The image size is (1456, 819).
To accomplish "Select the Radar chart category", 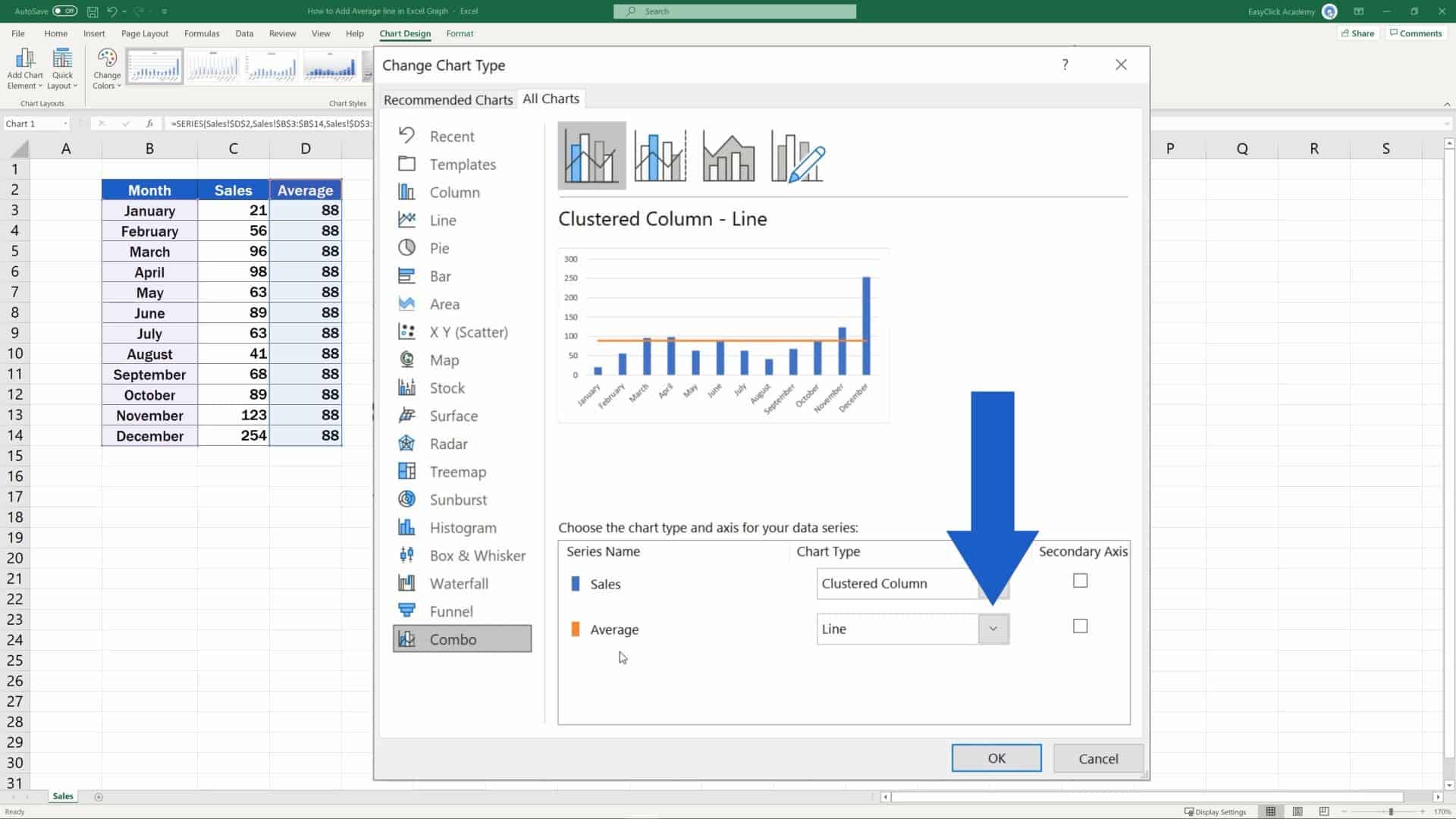I will click(x=448, y=444).
